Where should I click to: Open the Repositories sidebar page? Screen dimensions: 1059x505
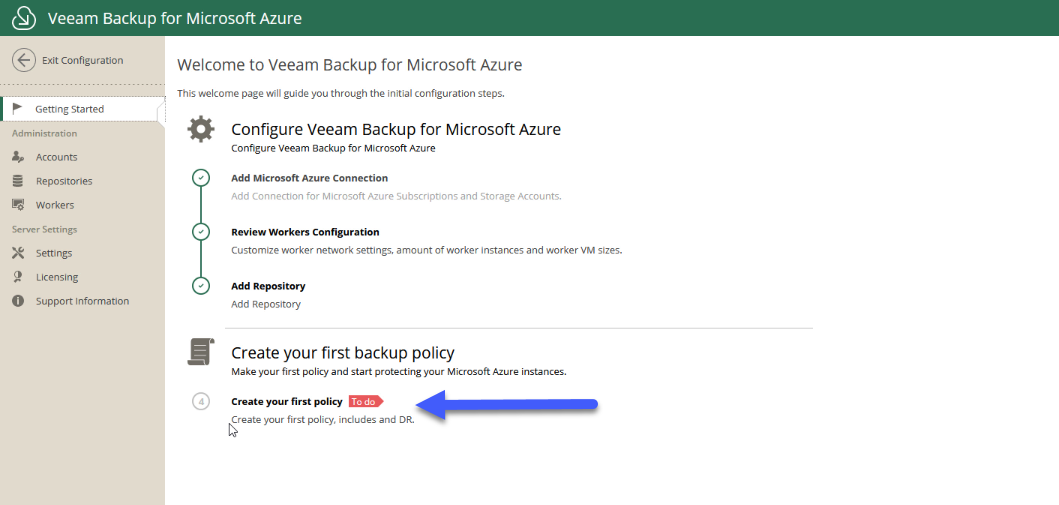(64, 181)
